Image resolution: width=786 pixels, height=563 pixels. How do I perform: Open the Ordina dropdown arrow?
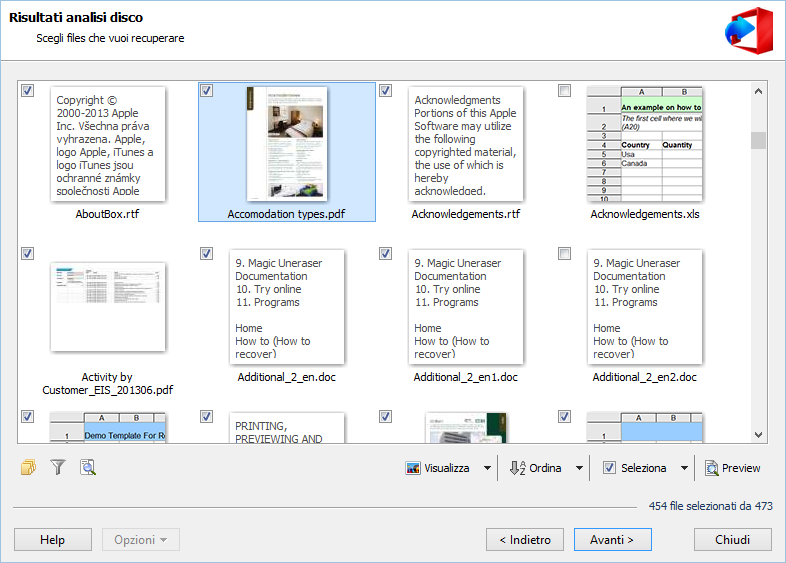pos(579,468)
